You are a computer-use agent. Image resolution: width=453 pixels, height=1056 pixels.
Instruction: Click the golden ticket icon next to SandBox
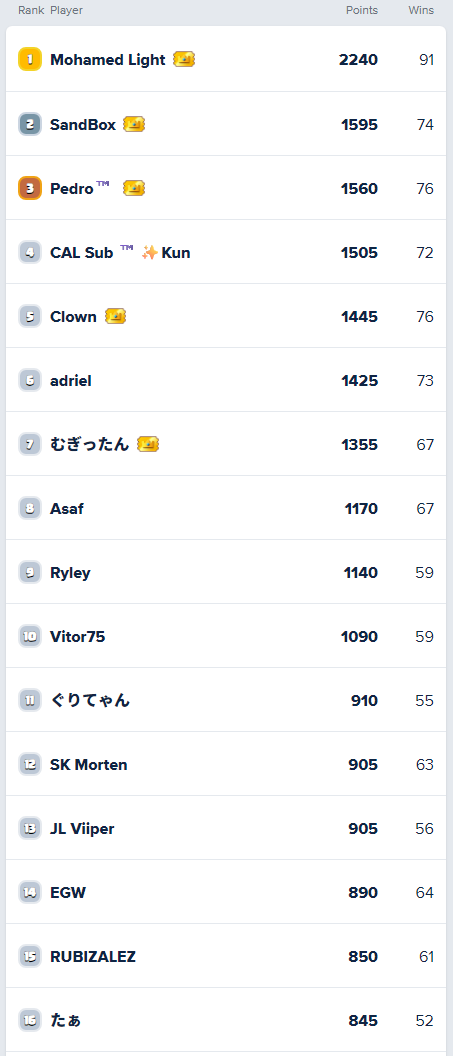tap(134, 124)
